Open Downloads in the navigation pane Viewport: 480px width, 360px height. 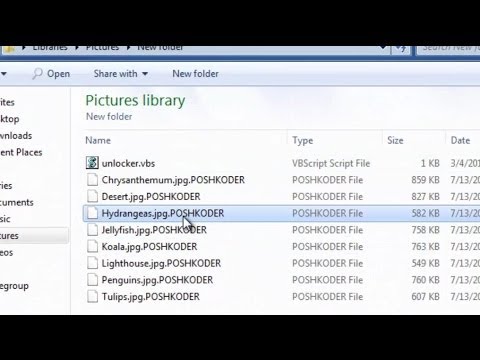pyautogui.click(x=16, y=136)
